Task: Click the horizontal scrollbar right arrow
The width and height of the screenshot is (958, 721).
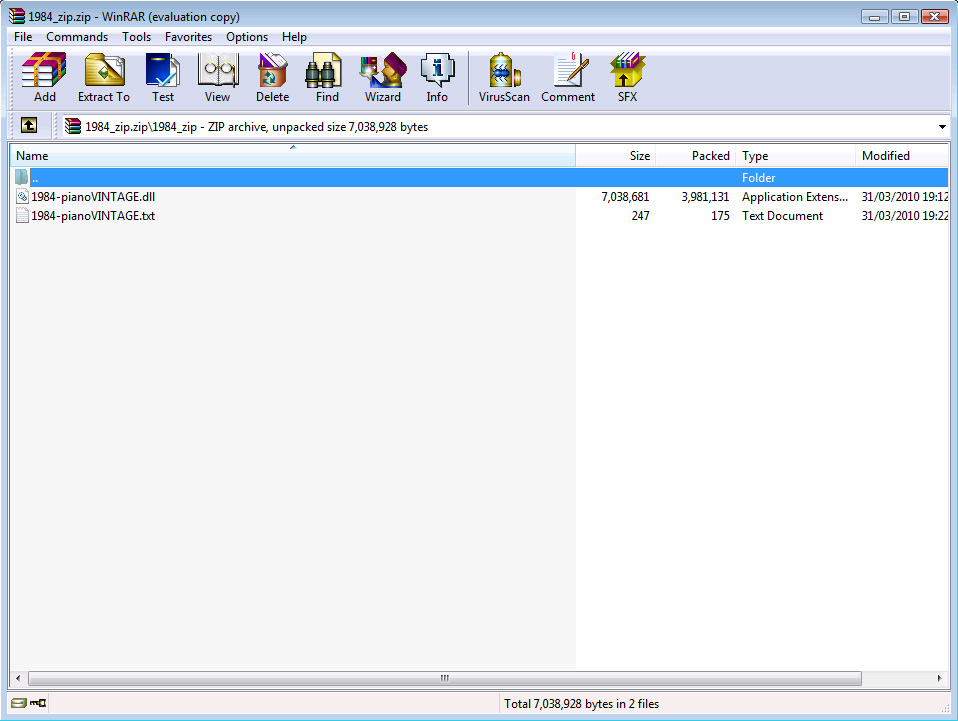Action: 940,678
